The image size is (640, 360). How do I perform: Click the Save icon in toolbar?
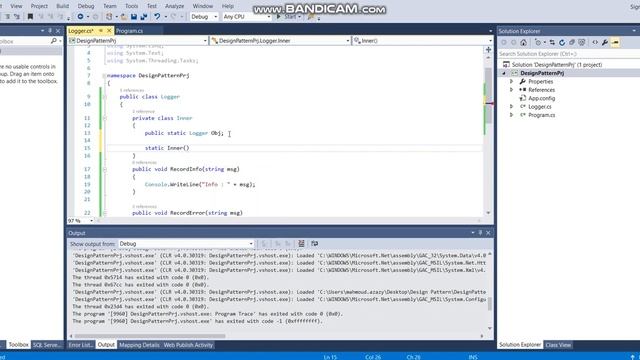[134, 17]
